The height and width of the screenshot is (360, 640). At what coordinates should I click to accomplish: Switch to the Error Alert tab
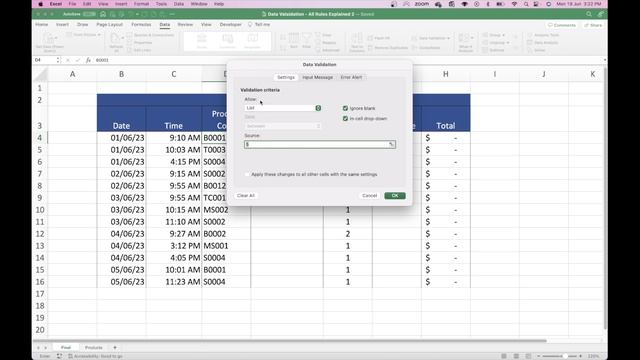click(x=351, y=77)
